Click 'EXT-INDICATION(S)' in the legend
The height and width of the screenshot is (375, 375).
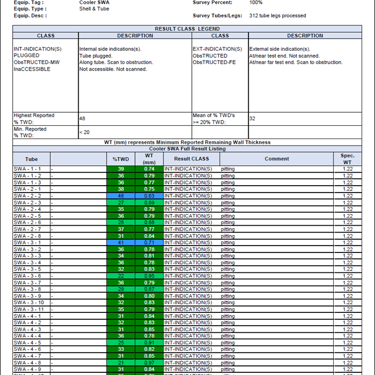217,49
